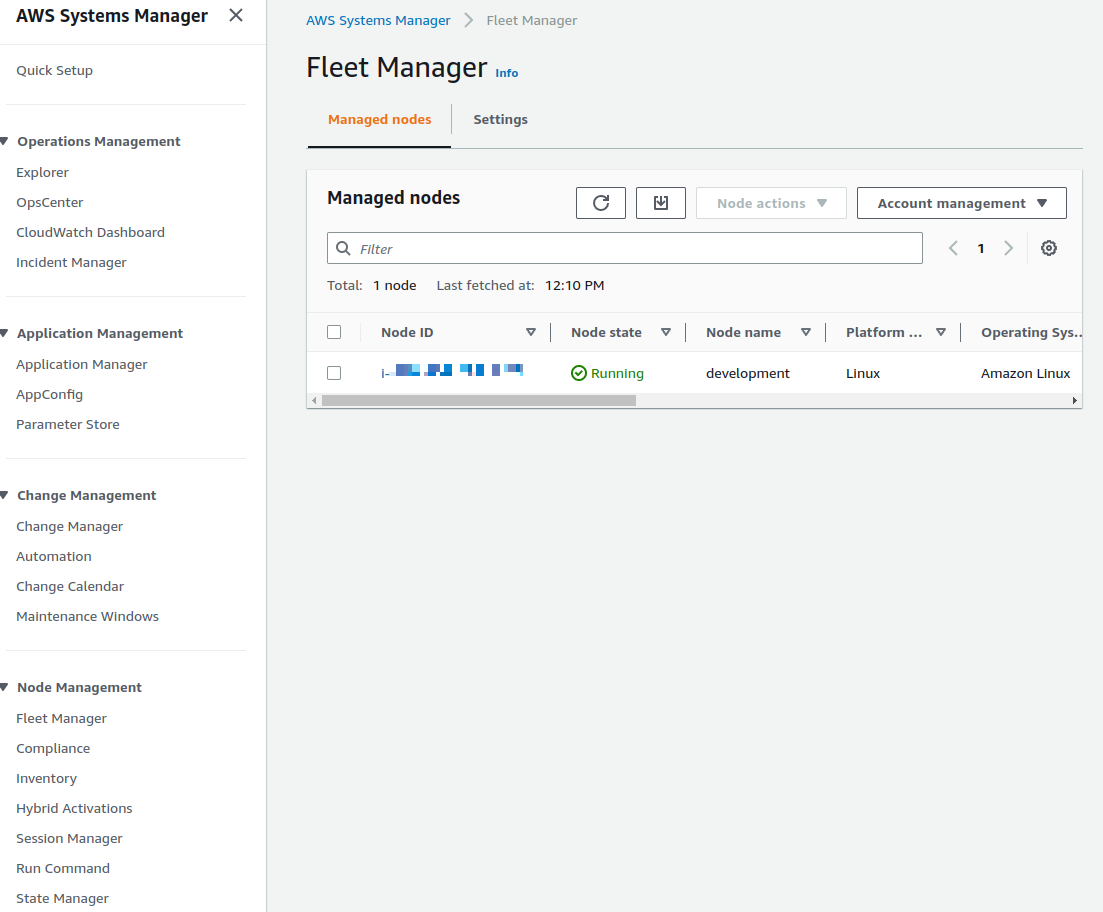Viewport: 1103px width, 912px height.
Task: Go to next page arrow
Action: [x=1008, y=248]
